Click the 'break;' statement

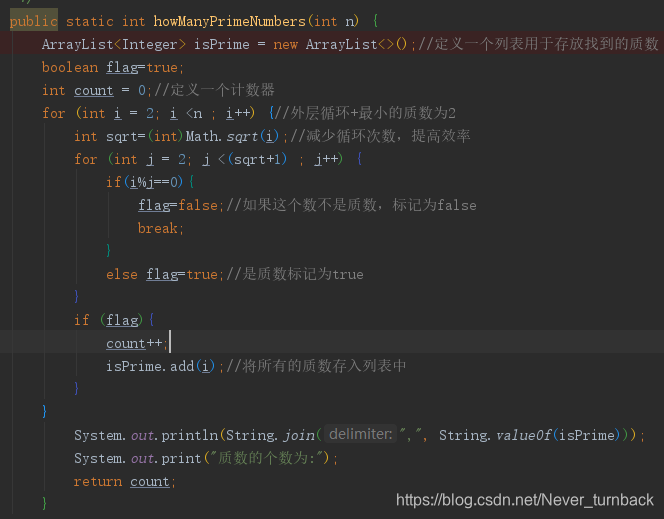tap(160, 228)
